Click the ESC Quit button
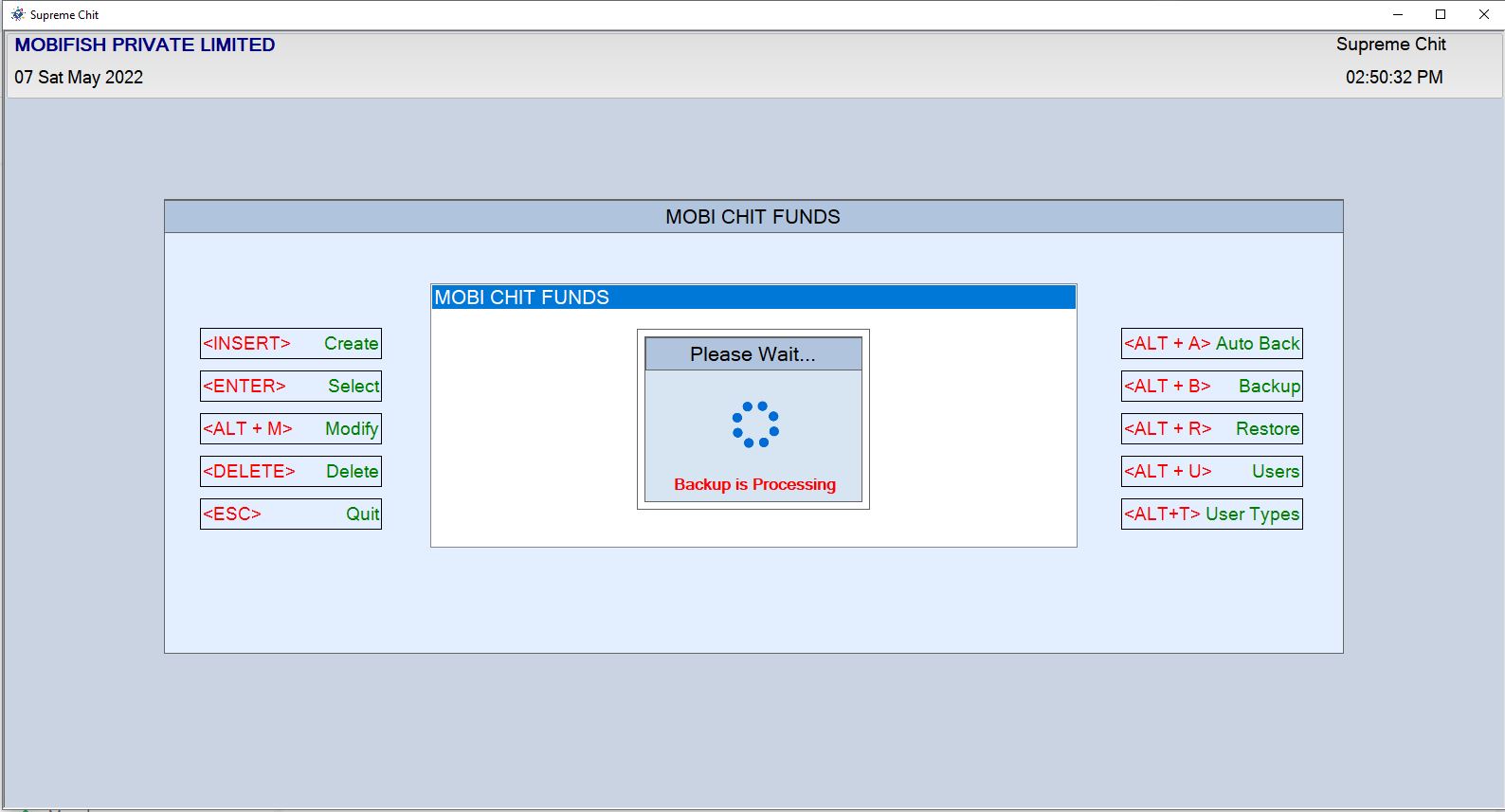The width and height of the screenshot is (1505, 812). (291, 514)
